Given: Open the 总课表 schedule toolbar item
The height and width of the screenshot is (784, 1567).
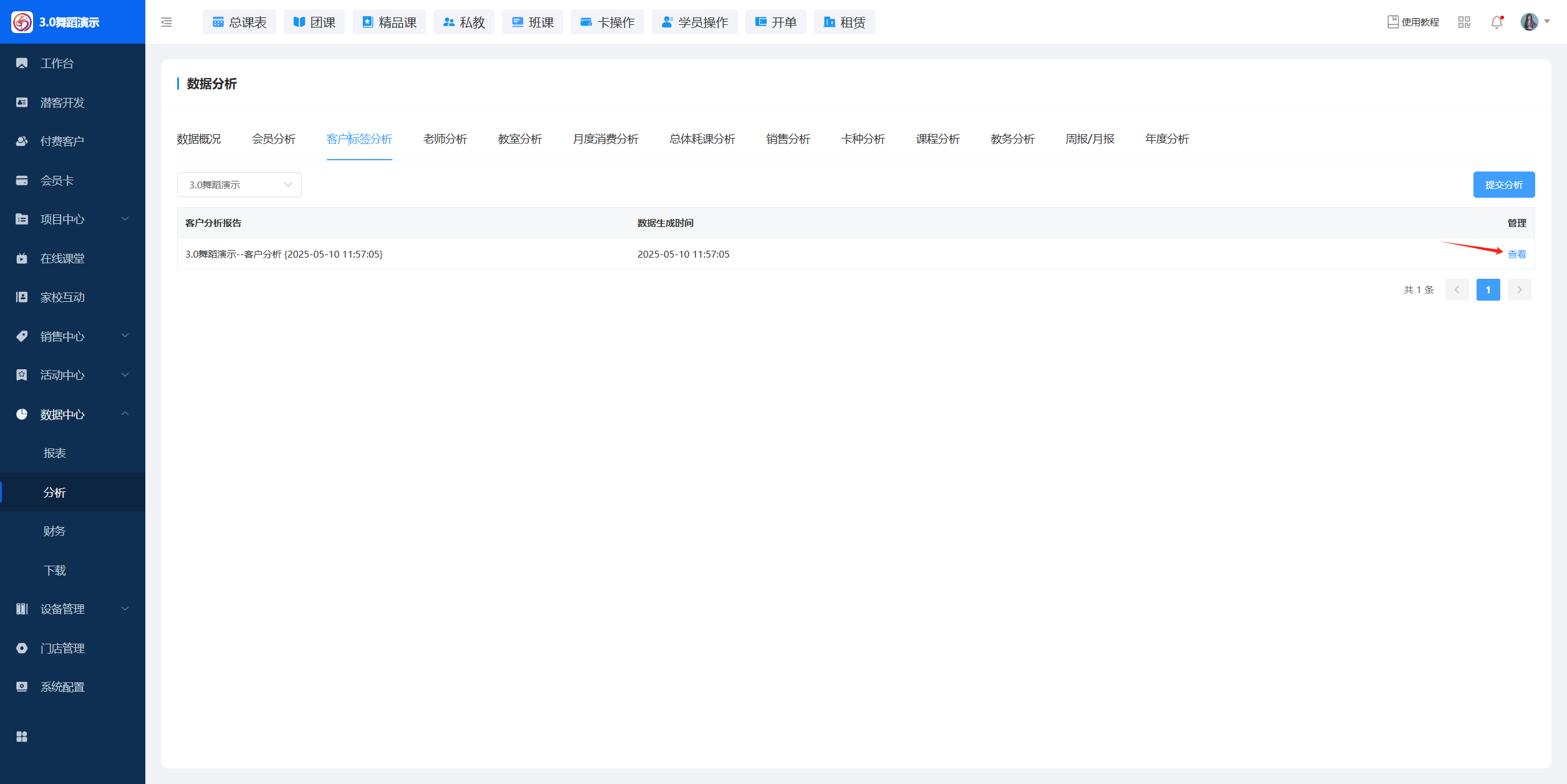Looking at the screenshot, I should pos(240,22).
